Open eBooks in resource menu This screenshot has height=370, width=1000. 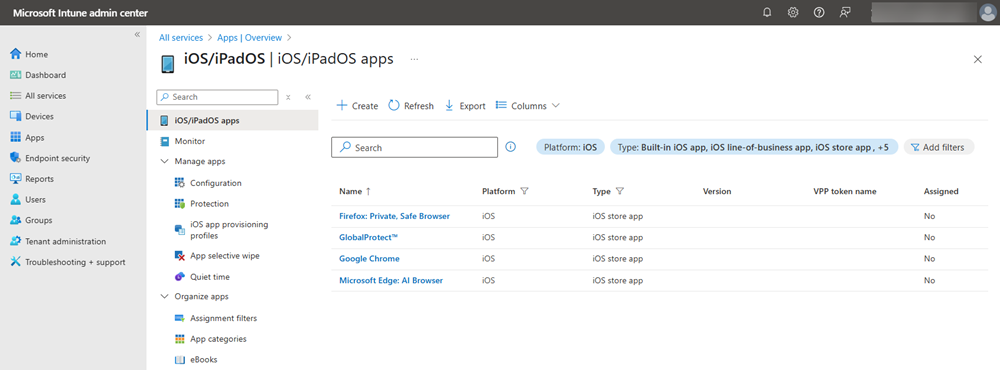coord(203,359)
